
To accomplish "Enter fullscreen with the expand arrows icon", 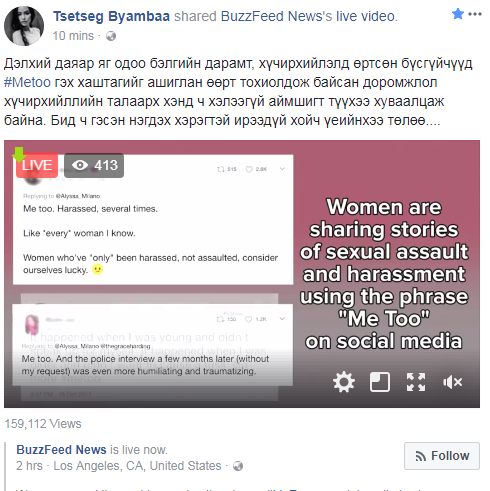I will [x=416, y=382].
